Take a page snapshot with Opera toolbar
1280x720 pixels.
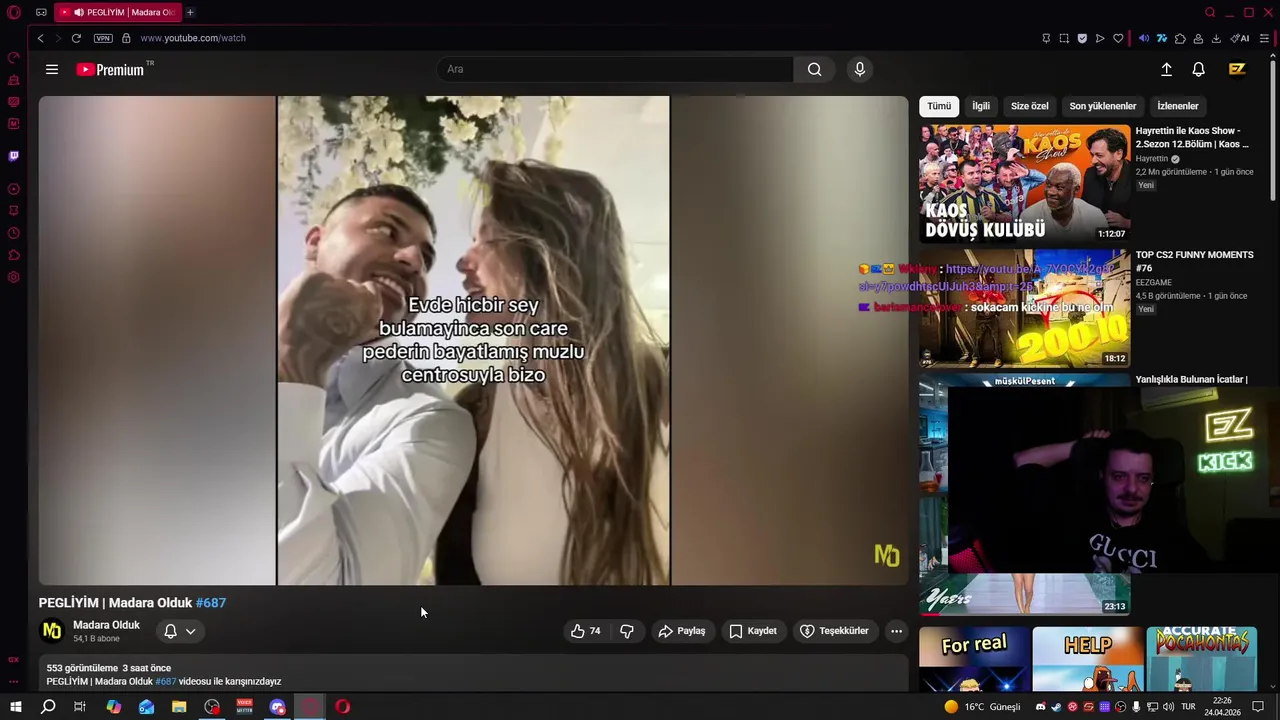pos(1064,38)
